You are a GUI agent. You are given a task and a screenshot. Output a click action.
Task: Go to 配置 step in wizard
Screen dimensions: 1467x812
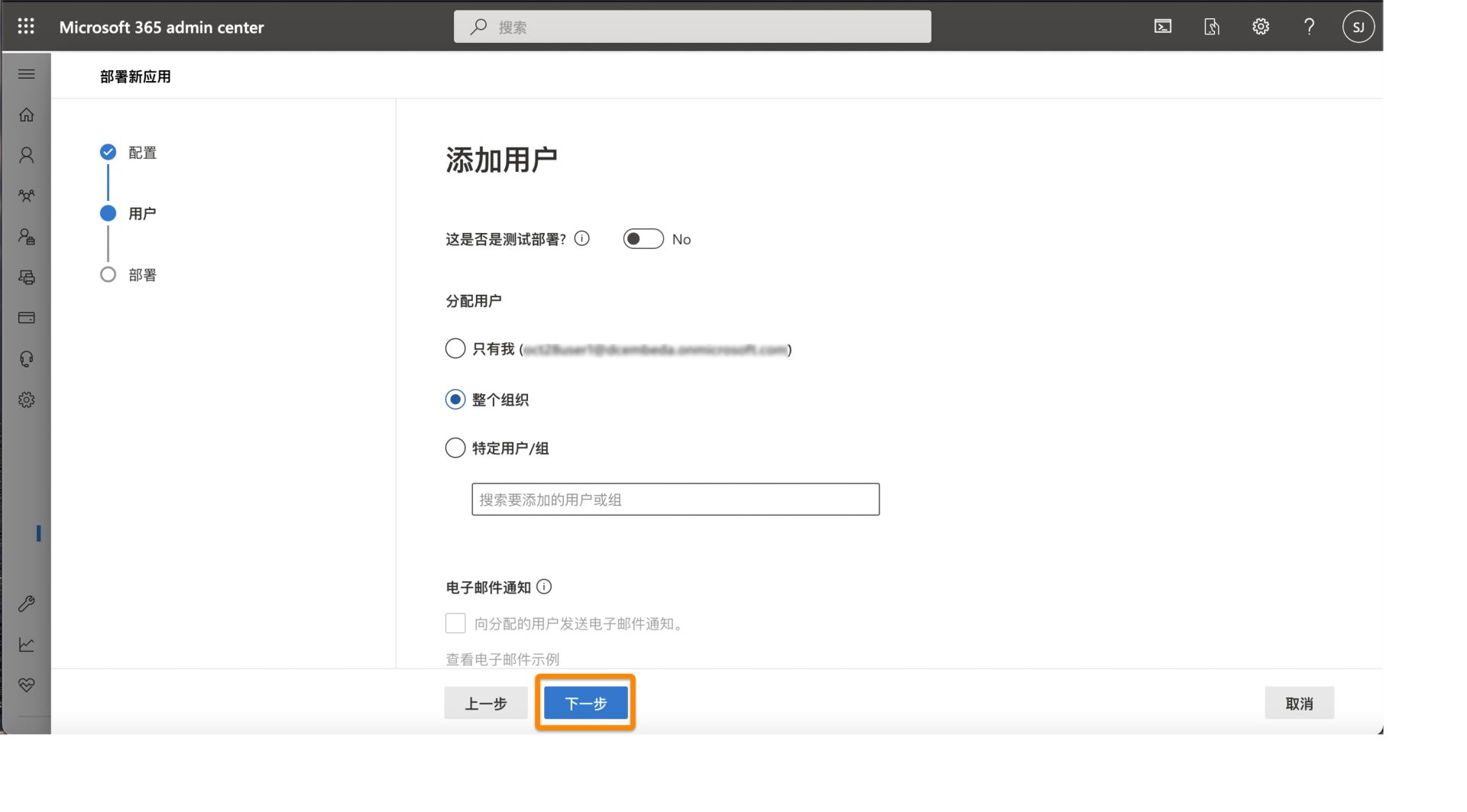pyautogui.click(x=142, y=153)
